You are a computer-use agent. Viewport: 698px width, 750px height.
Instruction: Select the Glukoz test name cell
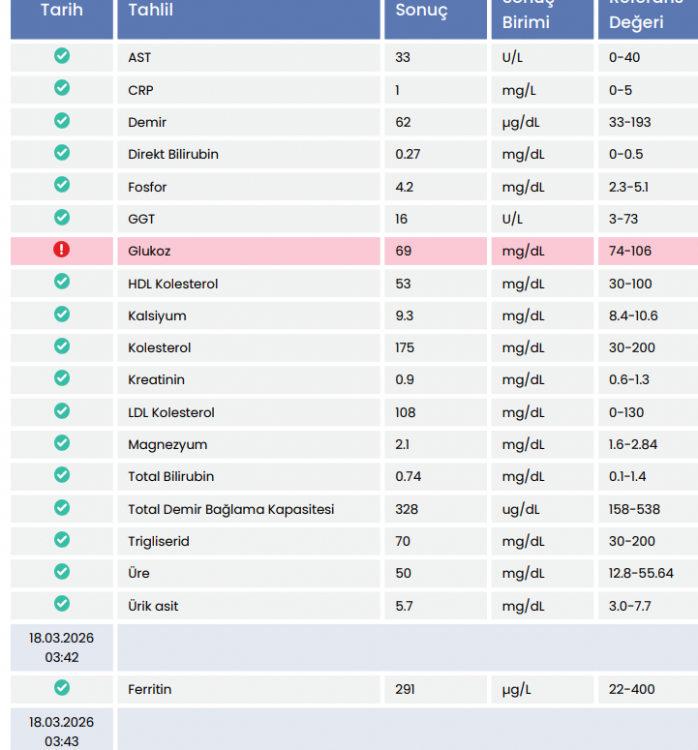[x=150, y=251]
